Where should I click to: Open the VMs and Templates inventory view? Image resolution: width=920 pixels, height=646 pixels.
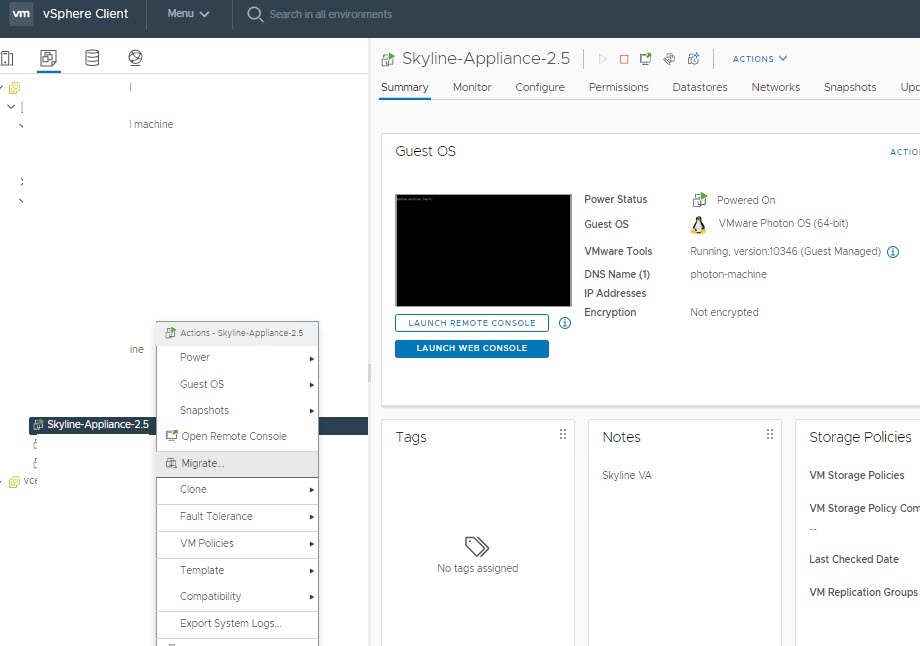(48, 58)
